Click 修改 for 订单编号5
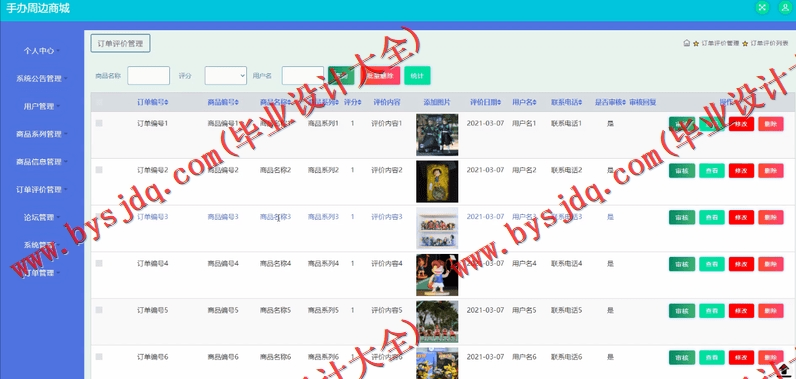This screenshot has height=379, width=796. pyautogui.click(x=741, y=311)
